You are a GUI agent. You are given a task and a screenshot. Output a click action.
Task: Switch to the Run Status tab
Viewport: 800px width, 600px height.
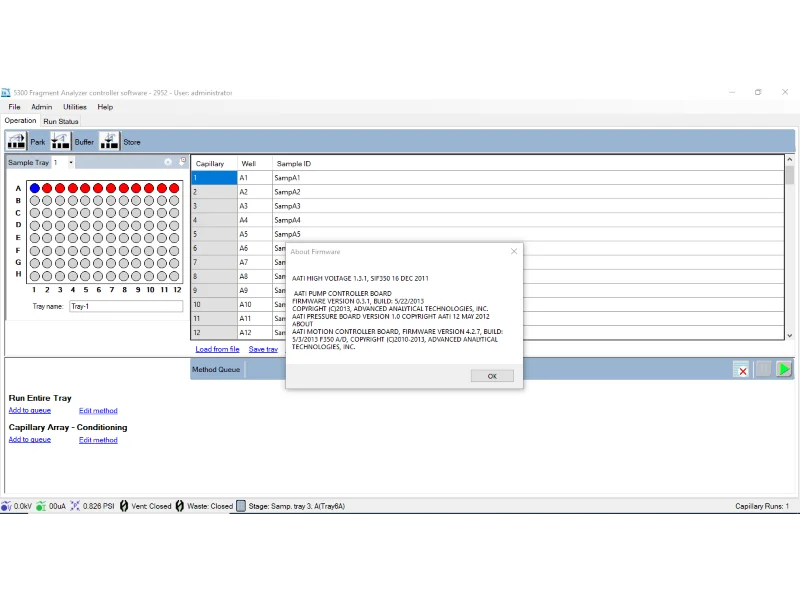click(x=61, y=121)
